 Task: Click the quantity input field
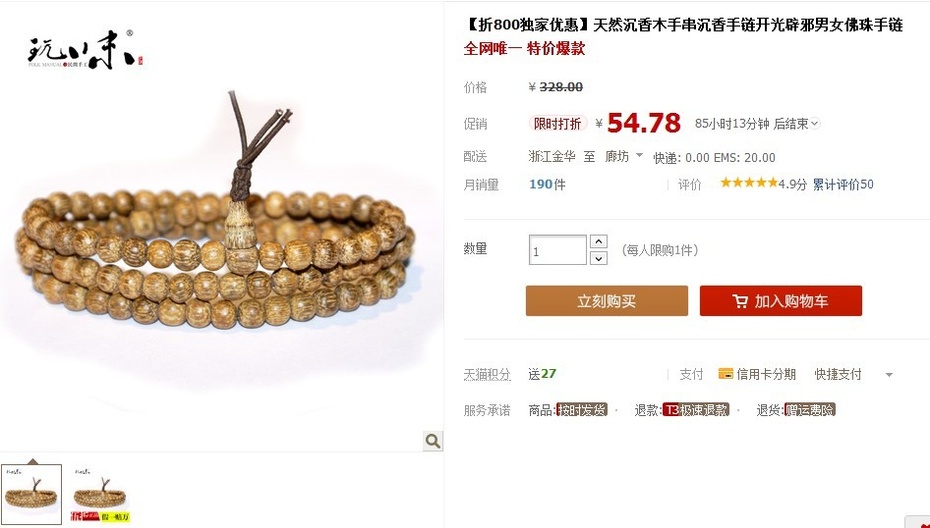tap(558, 250)
